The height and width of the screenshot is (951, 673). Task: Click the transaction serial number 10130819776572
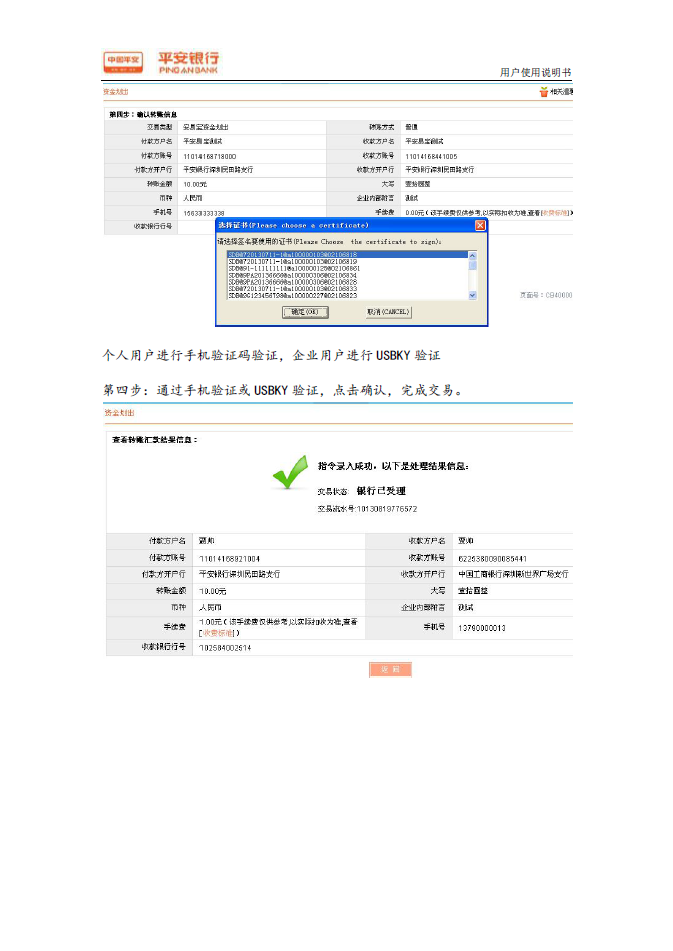(x=387, y=509)
